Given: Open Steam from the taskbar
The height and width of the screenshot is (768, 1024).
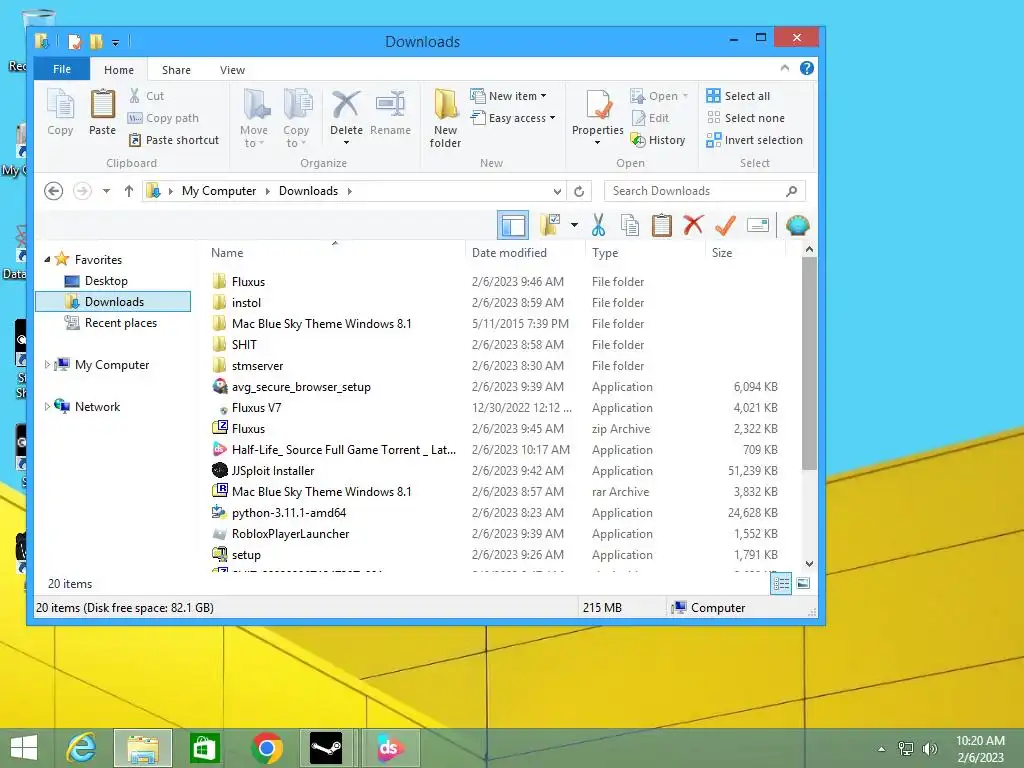Looking at the screenshot, I should click(326, 748).
